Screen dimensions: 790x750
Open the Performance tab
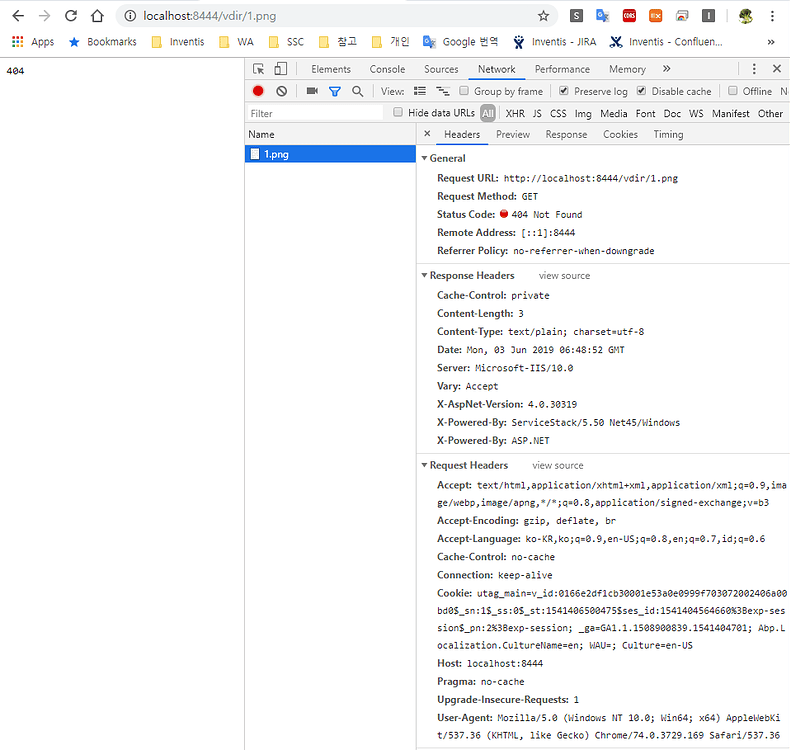coord(562,69)
